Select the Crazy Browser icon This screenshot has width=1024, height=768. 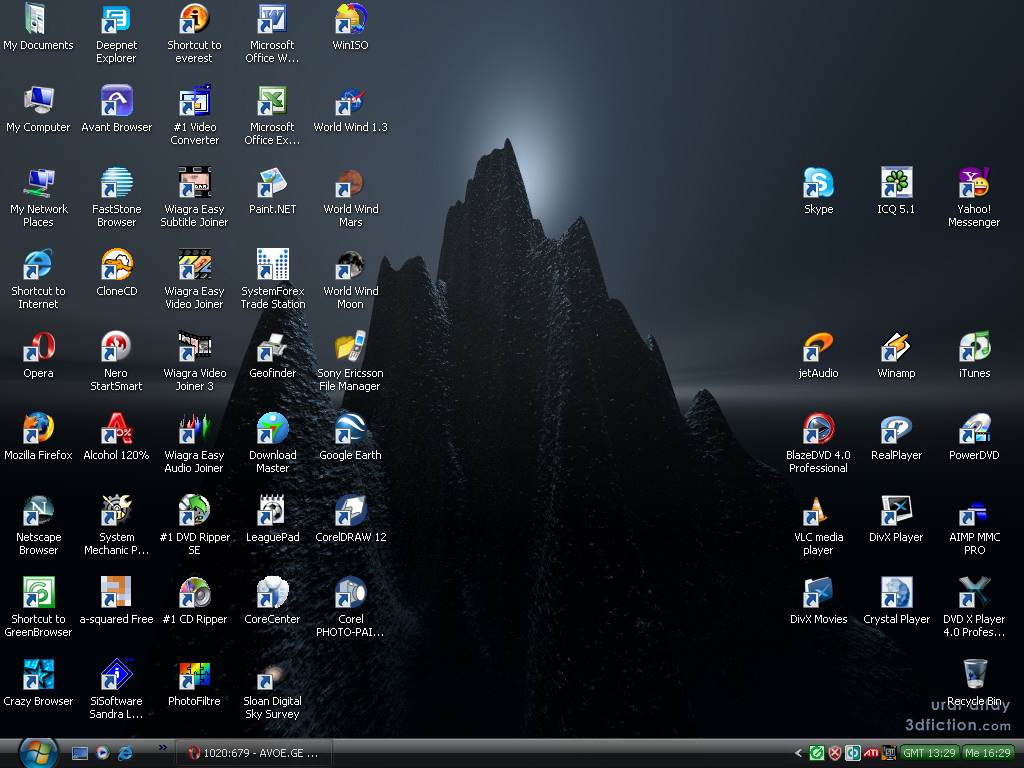click(x=38, y=675)
